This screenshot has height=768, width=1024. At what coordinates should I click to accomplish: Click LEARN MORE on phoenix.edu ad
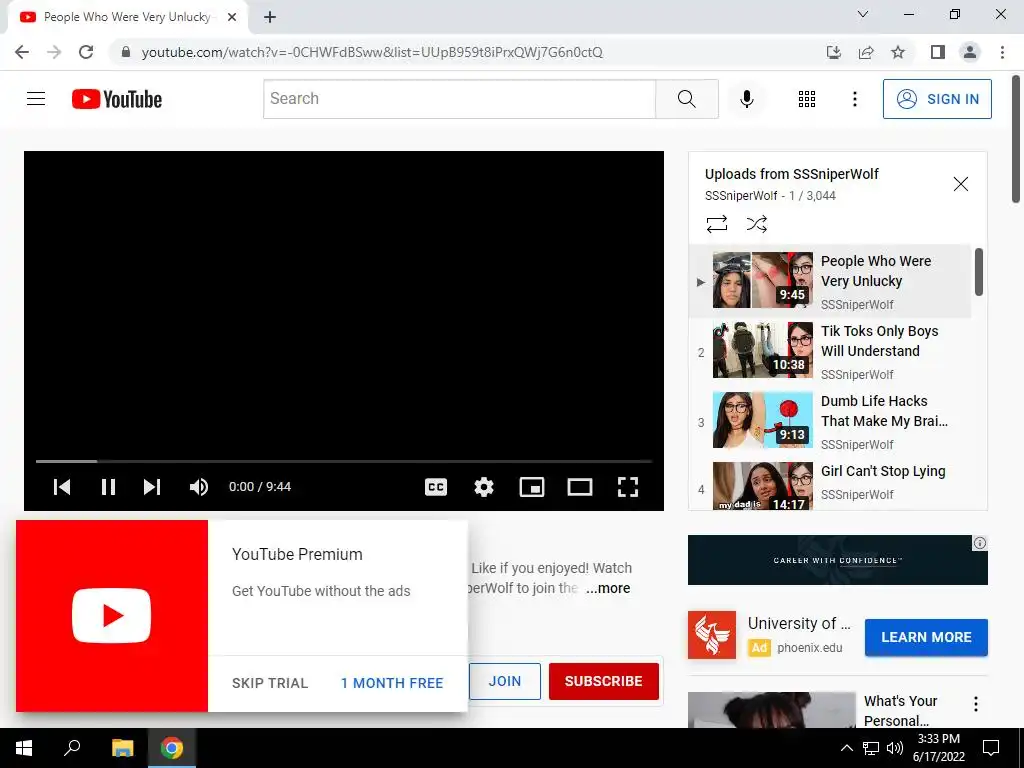coord(926,637)
